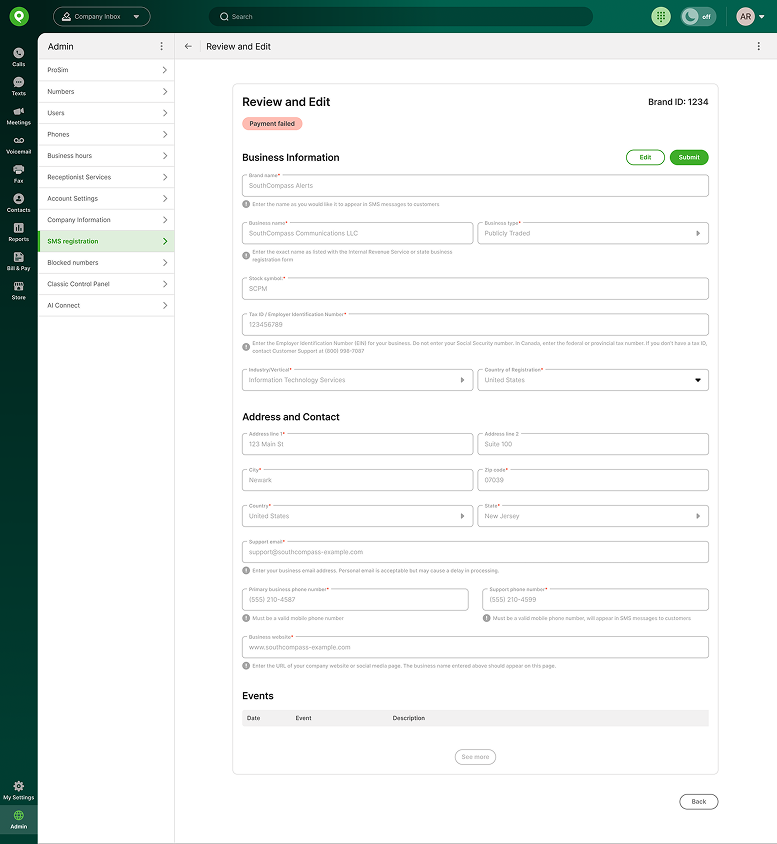Open the Company Inbox dropdown
Viewport: 777px width, 844px height.
click(101, 17)
